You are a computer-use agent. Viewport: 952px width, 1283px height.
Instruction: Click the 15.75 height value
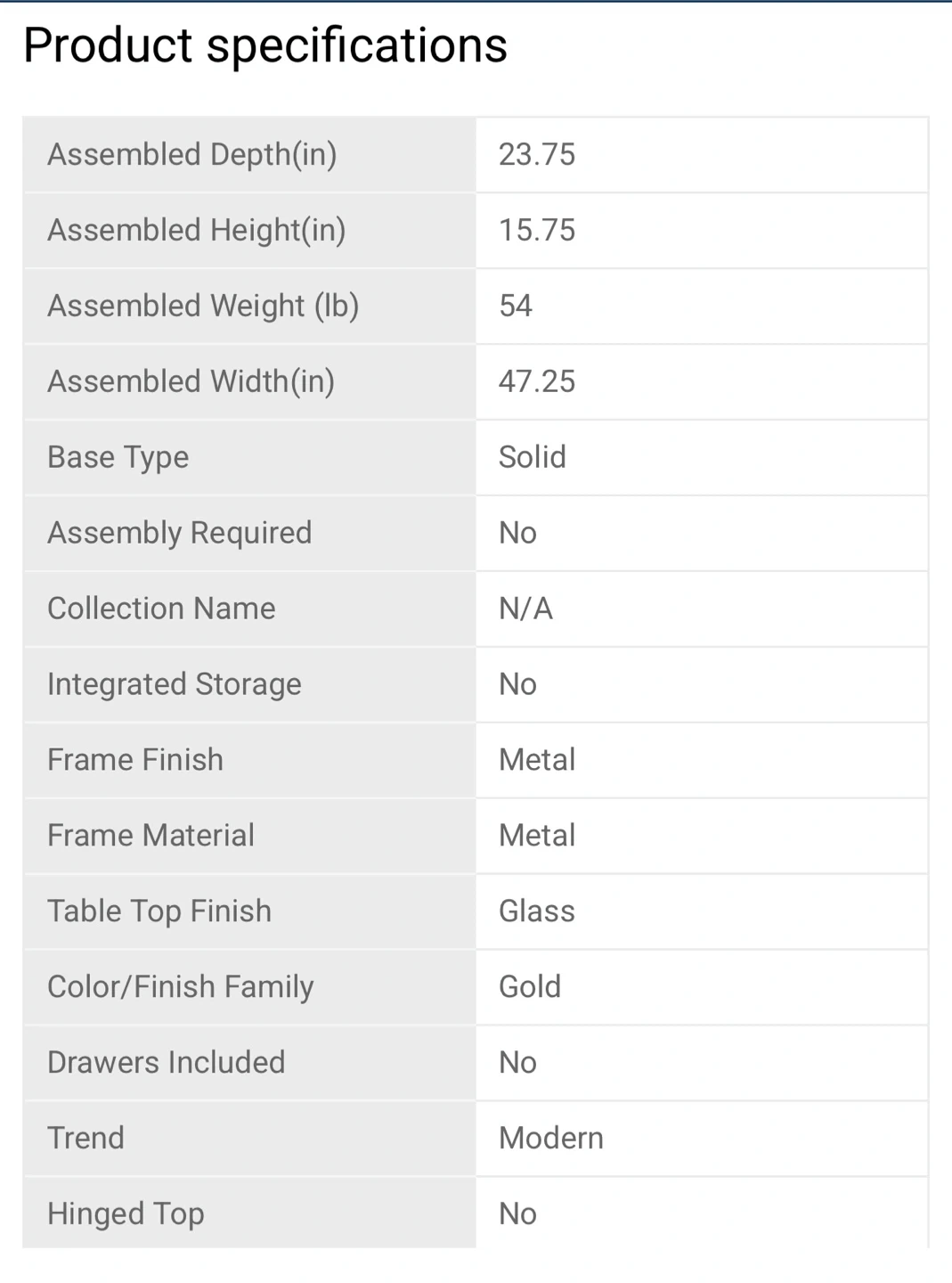[x=537, y=231]
